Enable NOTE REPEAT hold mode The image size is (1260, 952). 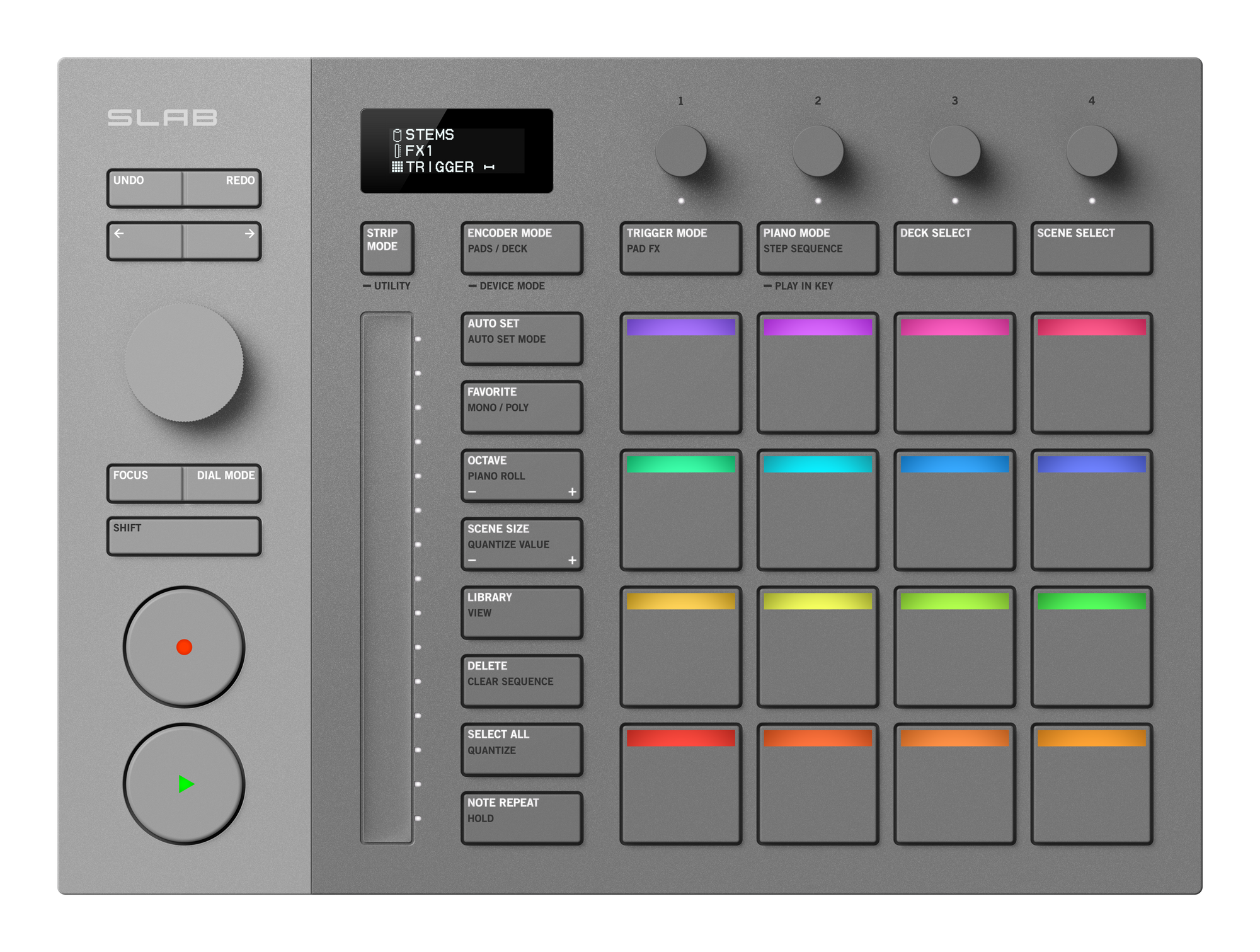[522, 816]
